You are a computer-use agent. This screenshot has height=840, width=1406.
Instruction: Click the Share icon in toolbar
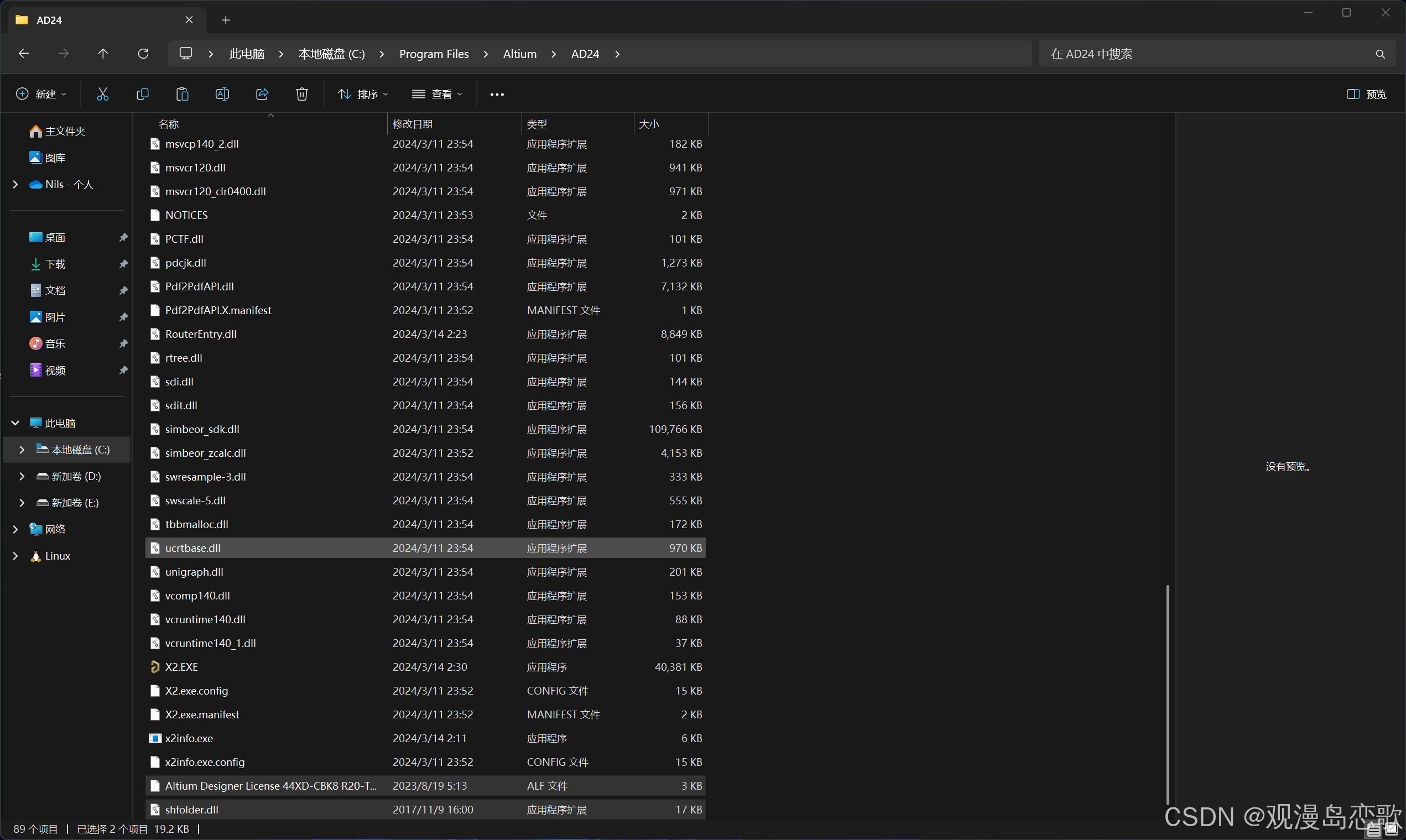click(262, 94)
